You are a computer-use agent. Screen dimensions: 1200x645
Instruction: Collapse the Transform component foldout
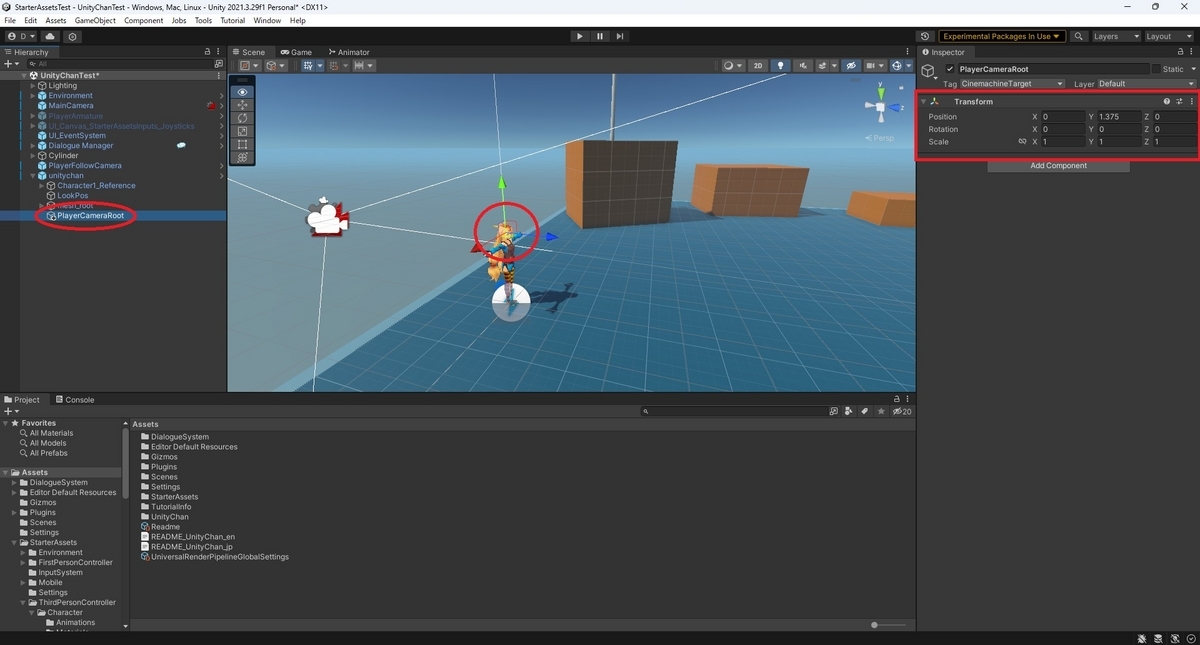click(x=924, y=102)
